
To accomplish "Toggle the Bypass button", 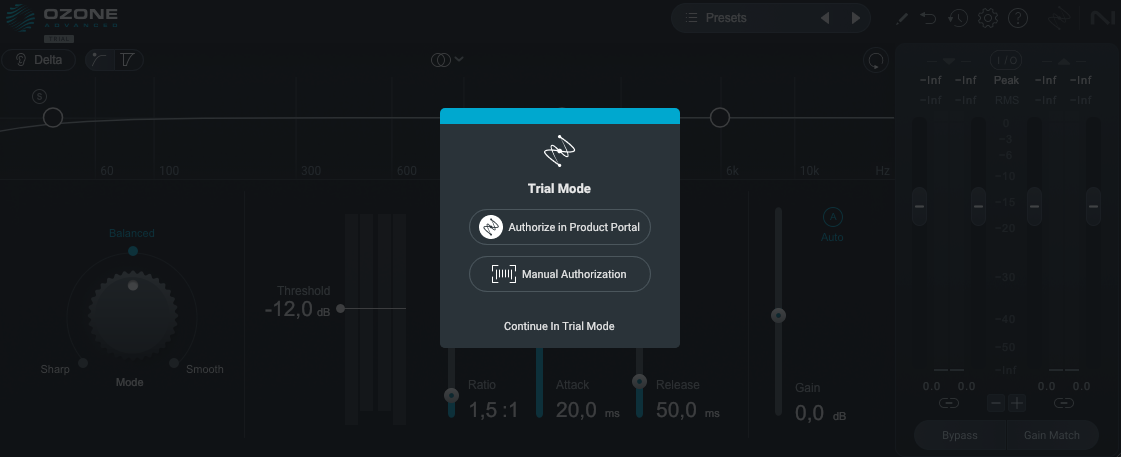I will coord(959,435).
